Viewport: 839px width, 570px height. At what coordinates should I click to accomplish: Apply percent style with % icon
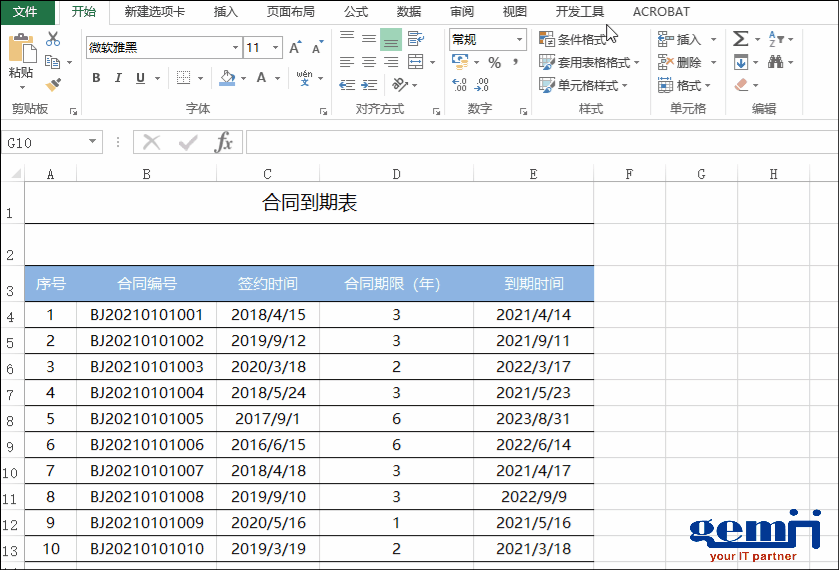point(494,63)
